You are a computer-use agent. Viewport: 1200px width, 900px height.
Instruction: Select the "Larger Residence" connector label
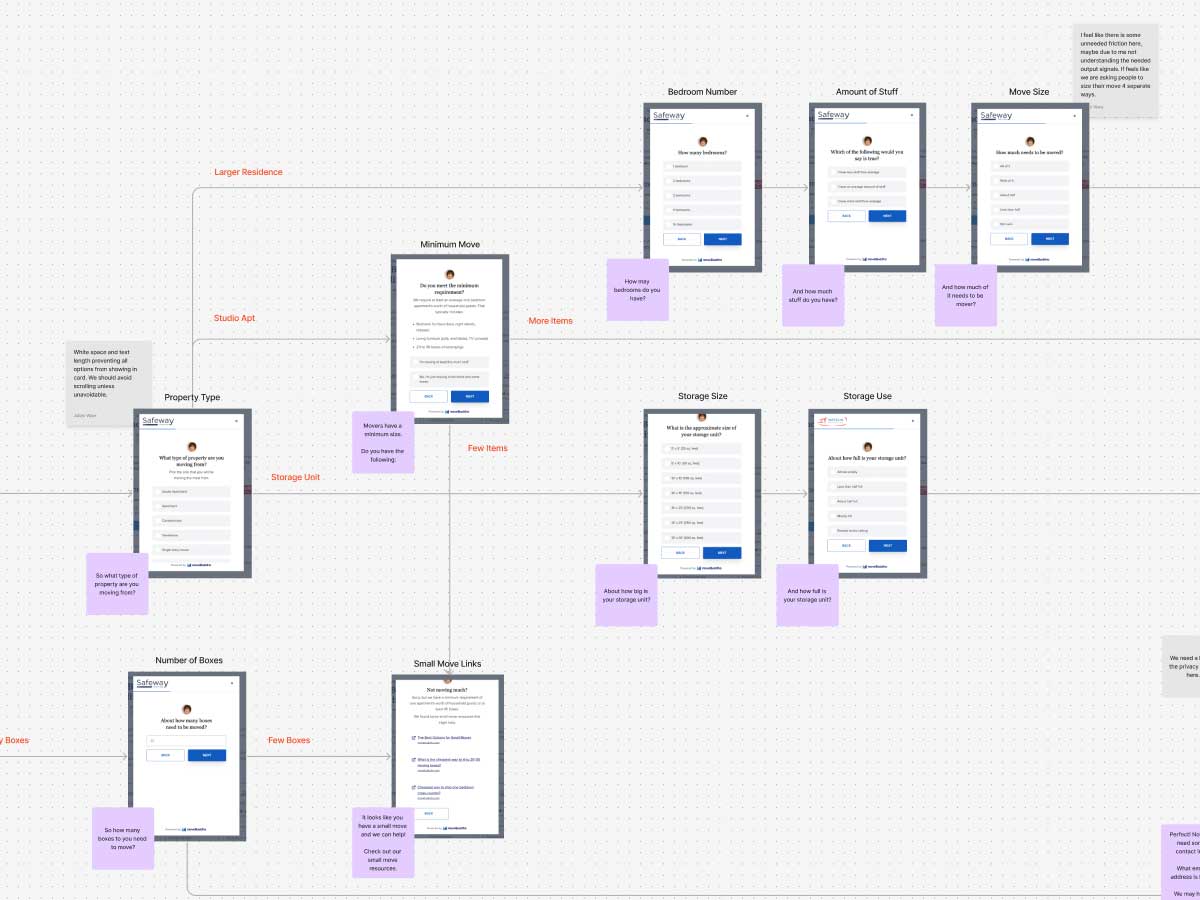pos(248,172)
